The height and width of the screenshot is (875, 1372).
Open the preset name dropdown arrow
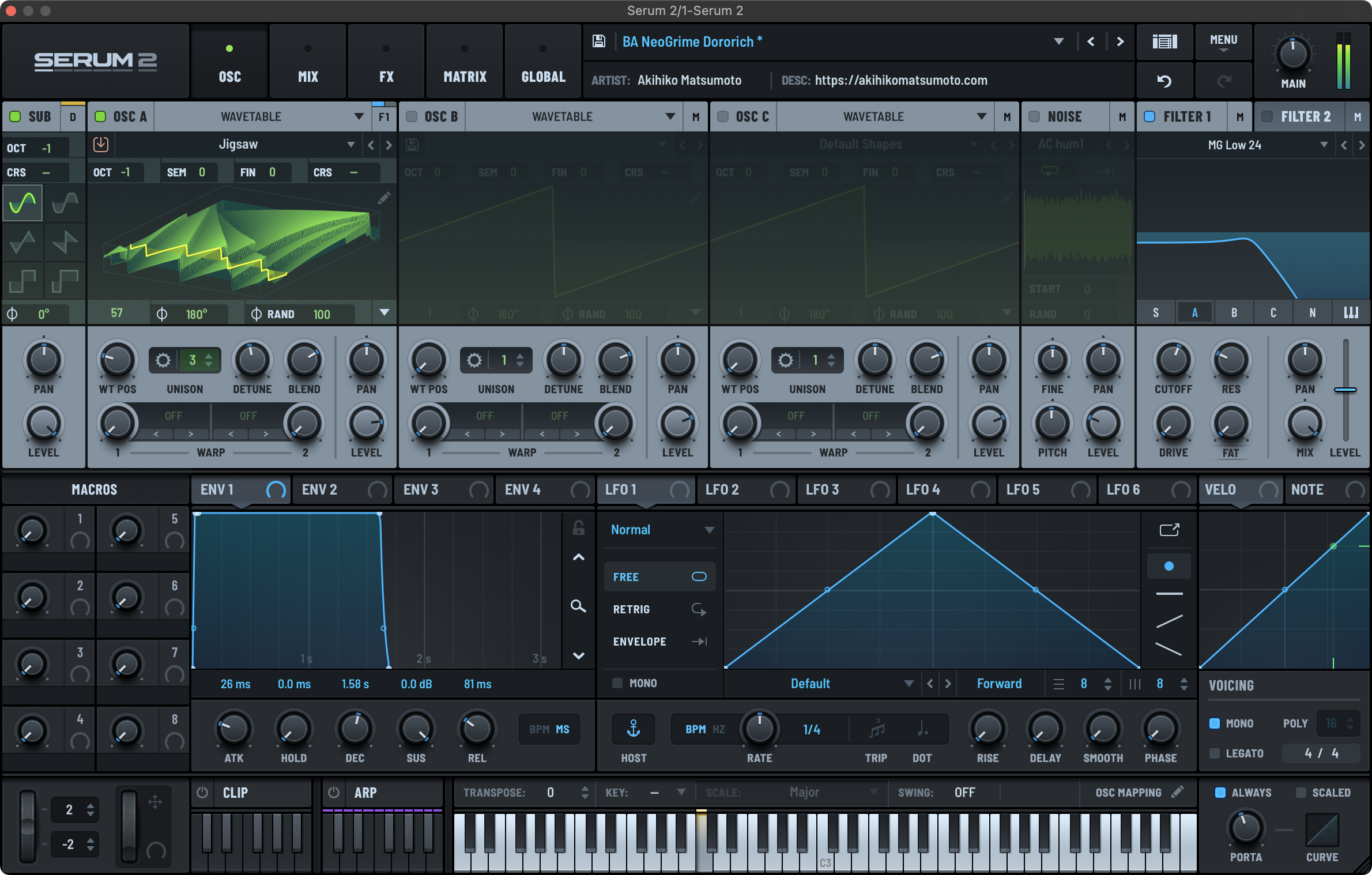(1059, 42)
